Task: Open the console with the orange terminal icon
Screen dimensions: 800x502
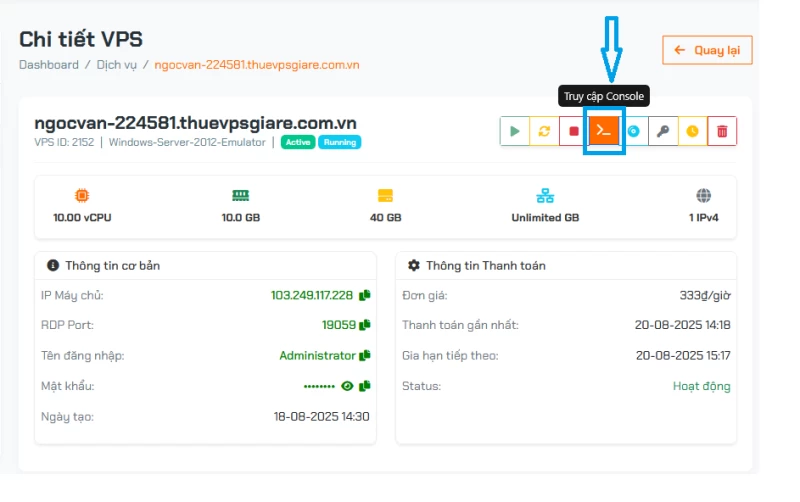Action: pyautogui.click(x=604, y=131)
